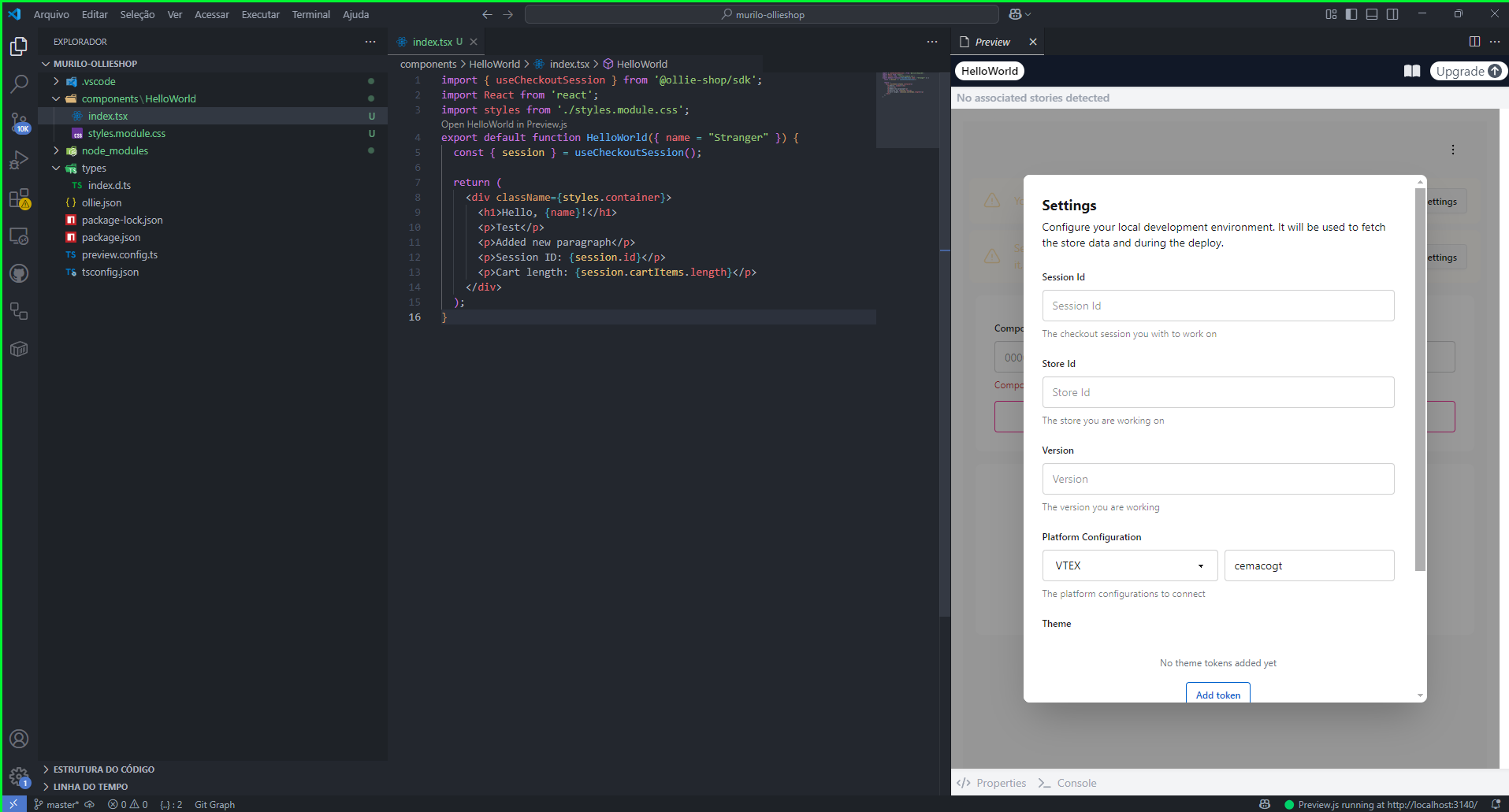The image size is (1509, 812).
Task: Close the index.tsx editor tab
Action: coord(474,42)
